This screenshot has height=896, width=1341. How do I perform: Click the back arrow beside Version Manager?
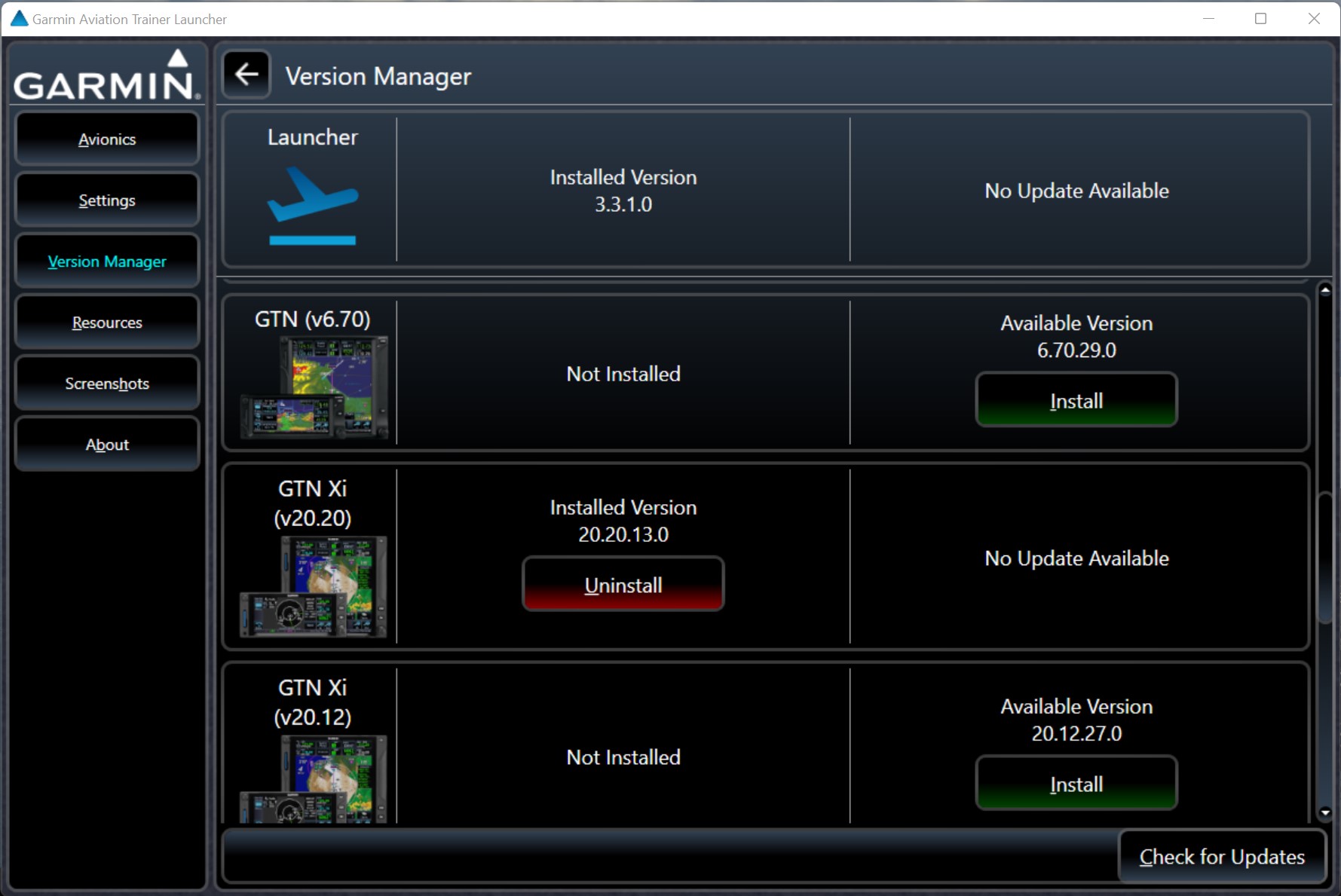pos(246,75)
